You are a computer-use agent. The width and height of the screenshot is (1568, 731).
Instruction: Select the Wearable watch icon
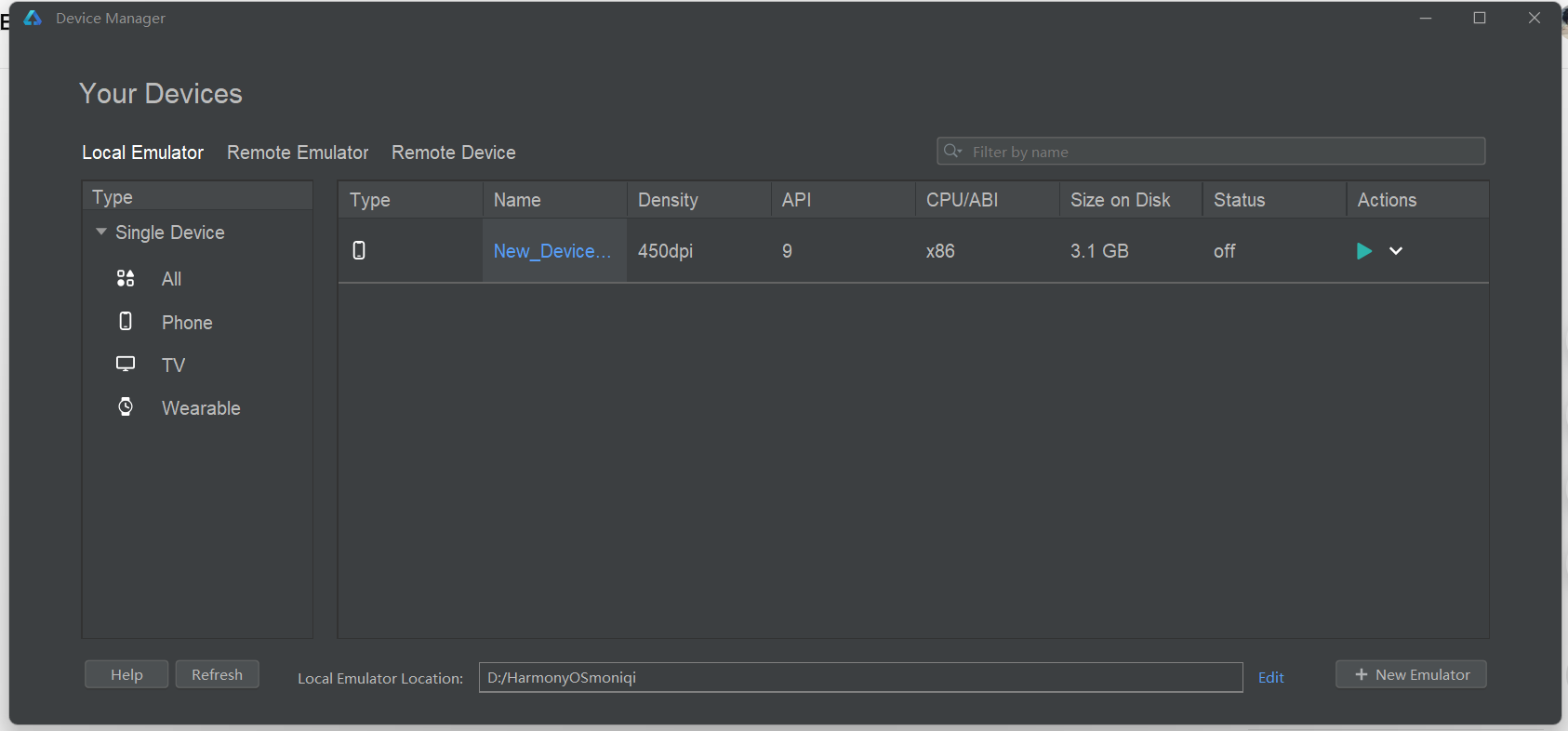pos(126,406)
